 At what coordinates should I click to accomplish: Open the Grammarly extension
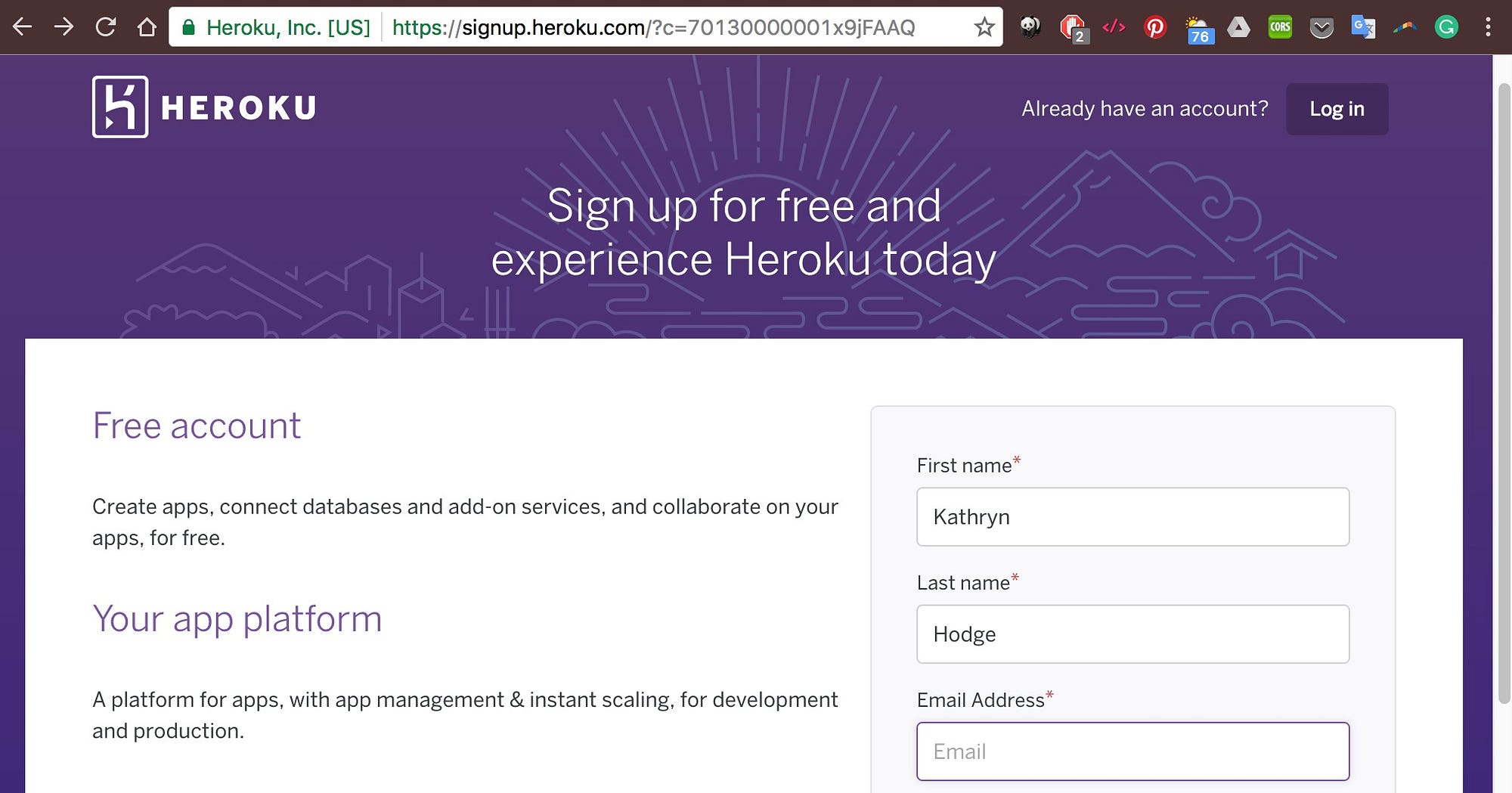(x=1446, y=28)
